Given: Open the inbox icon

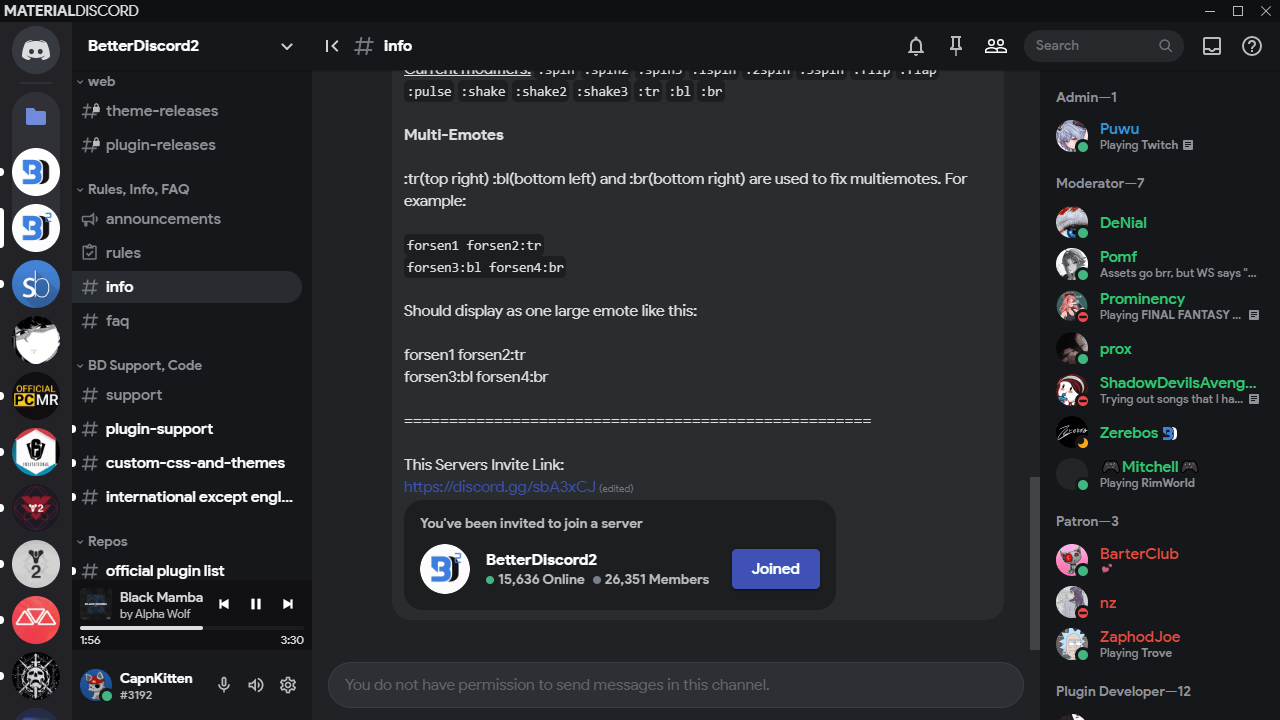Looking at the screenshot, I should pos(1212,46).
